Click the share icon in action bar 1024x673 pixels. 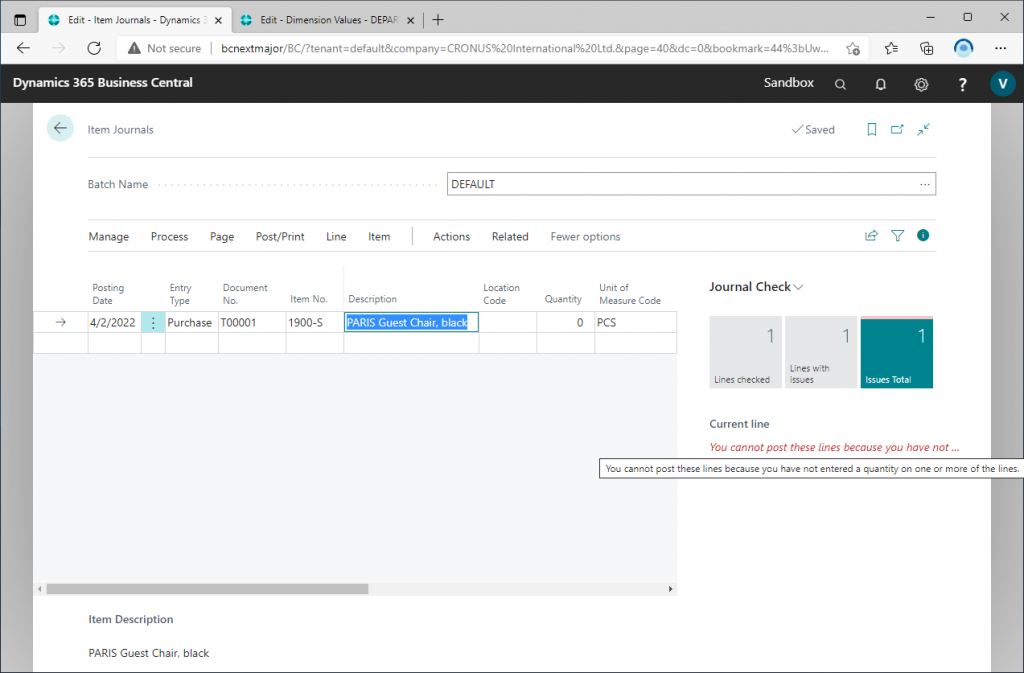(x=871, y=236)
